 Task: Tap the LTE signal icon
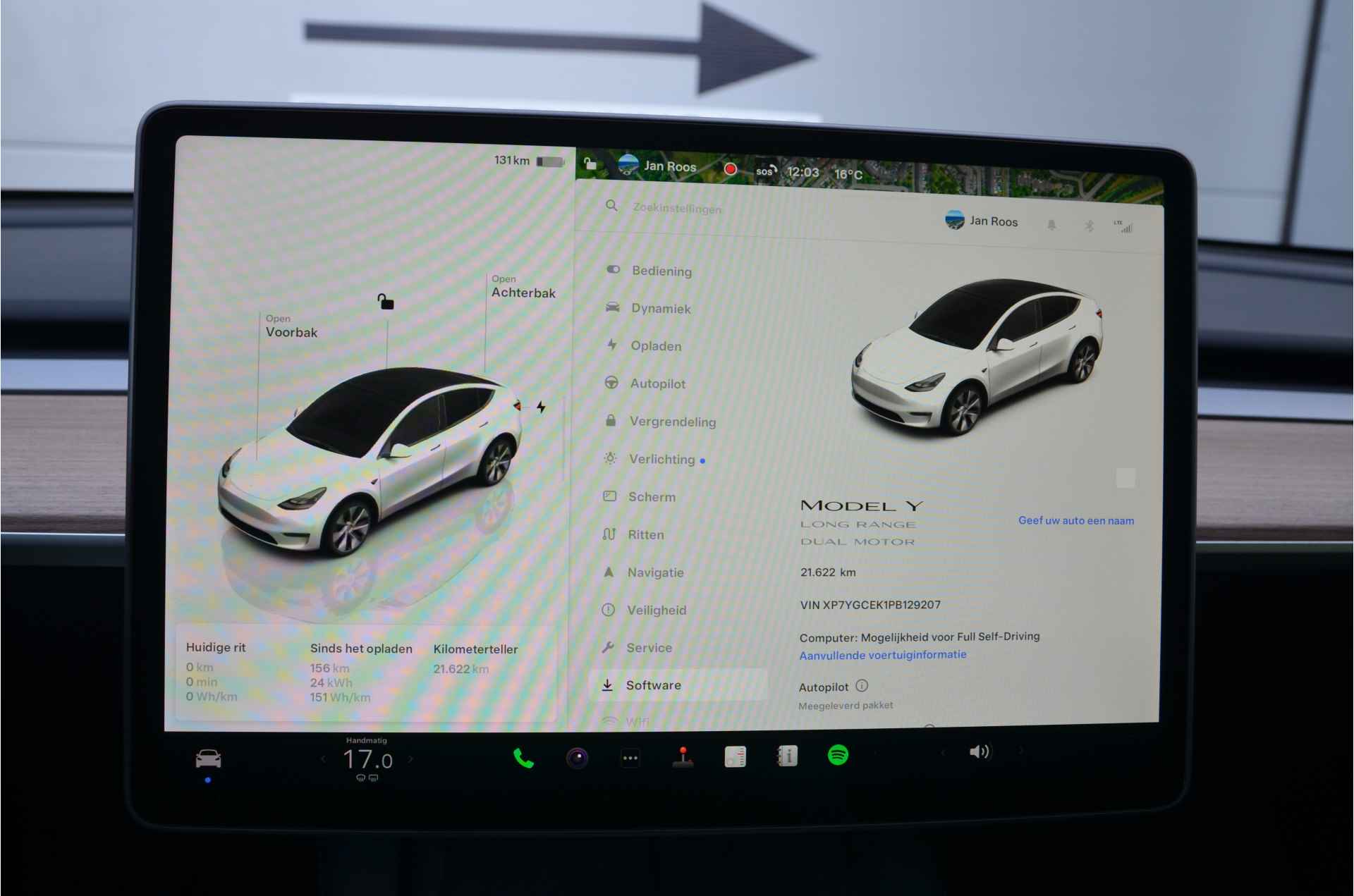pos(1123,227)
